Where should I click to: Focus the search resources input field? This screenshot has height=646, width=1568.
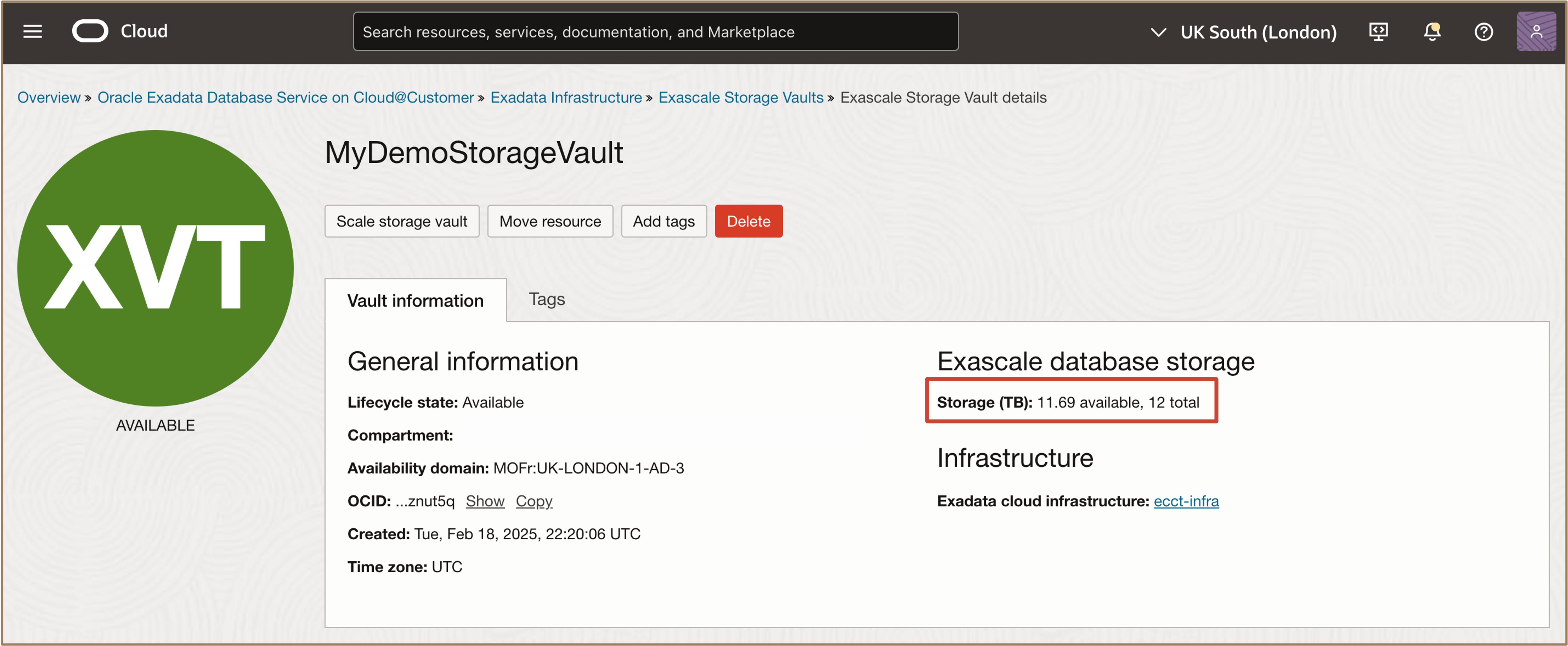[655, 32]
